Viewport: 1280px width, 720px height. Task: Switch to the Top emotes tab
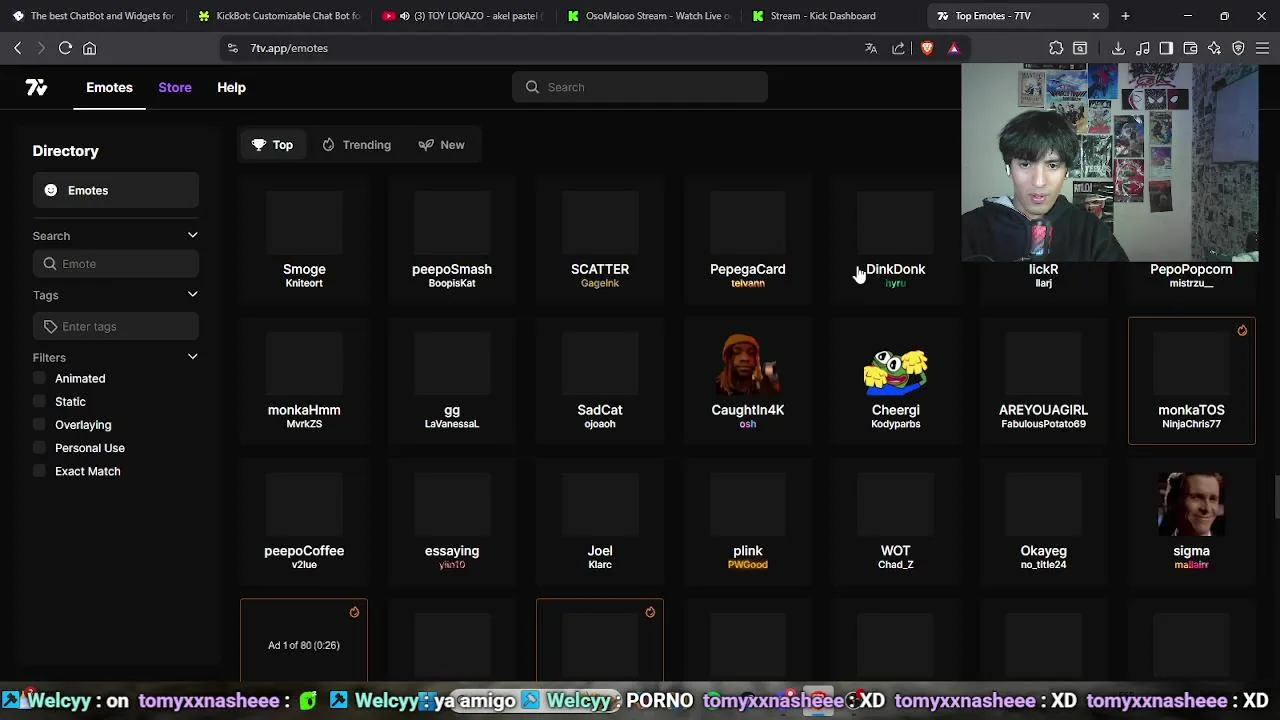click(273, 145)
